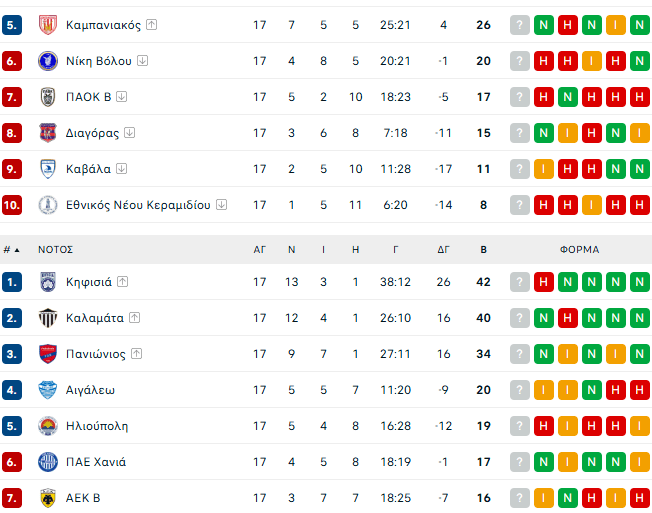The width and height of the screenshot is (652, 513).
Task: Click the ΔΓ goal difference header
Action: pos(443,249)
